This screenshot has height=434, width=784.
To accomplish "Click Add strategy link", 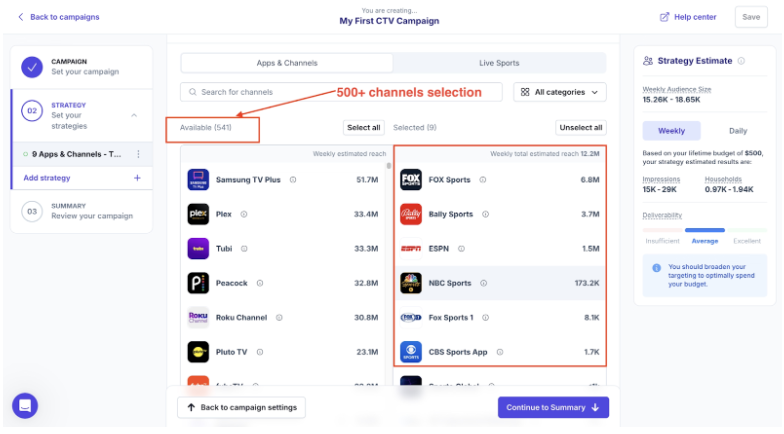I will click(x=47, y=178).
